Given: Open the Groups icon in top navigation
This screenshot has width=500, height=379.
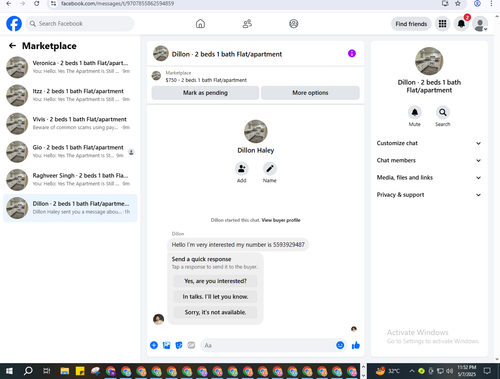Looking at the screenshot, I should [x=294, y=24].
